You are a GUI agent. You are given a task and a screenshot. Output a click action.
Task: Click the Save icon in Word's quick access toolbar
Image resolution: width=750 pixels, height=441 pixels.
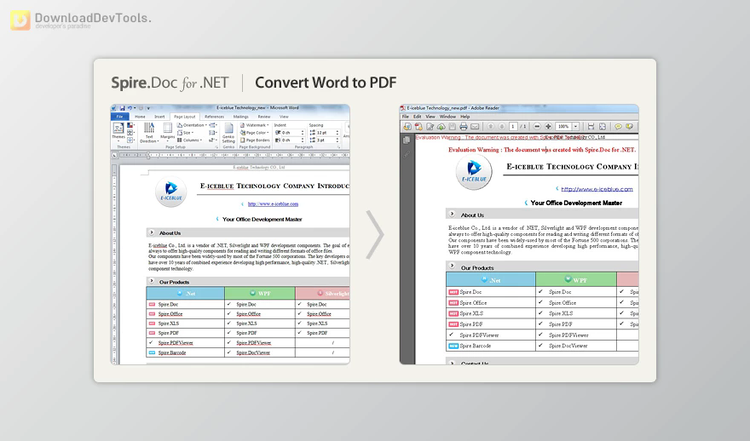(x=122, y=108)
